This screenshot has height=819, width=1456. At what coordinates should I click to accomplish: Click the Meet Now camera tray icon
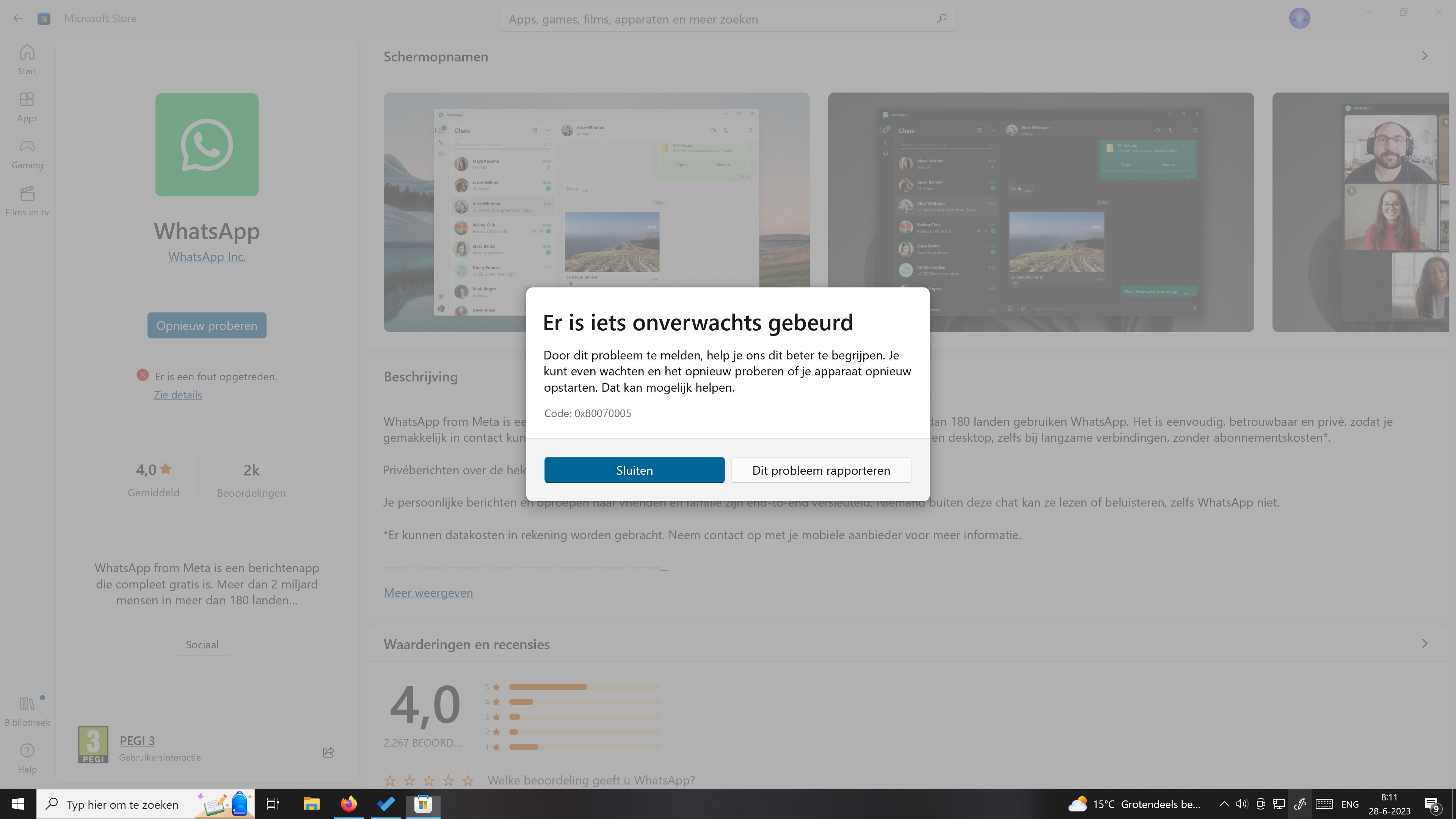pyautogui.click(x=1260, y=804)
